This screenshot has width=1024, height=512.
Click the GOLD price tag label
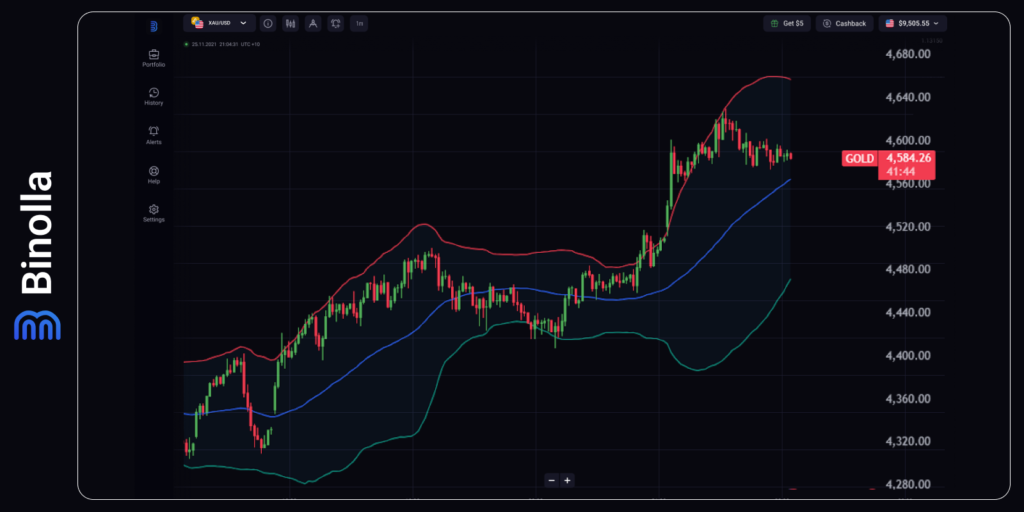[859, 159]
